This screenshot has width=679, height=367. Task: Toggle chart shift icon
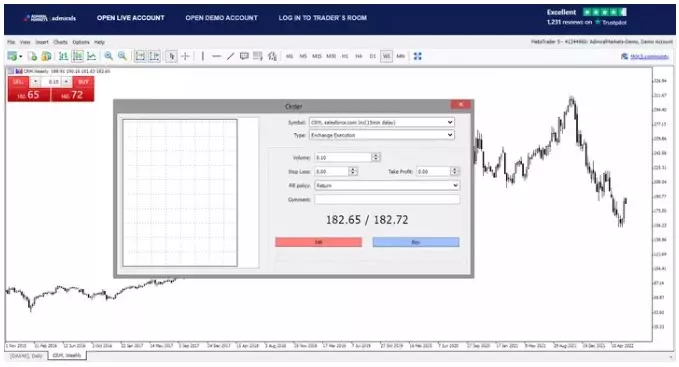[154, 56]
